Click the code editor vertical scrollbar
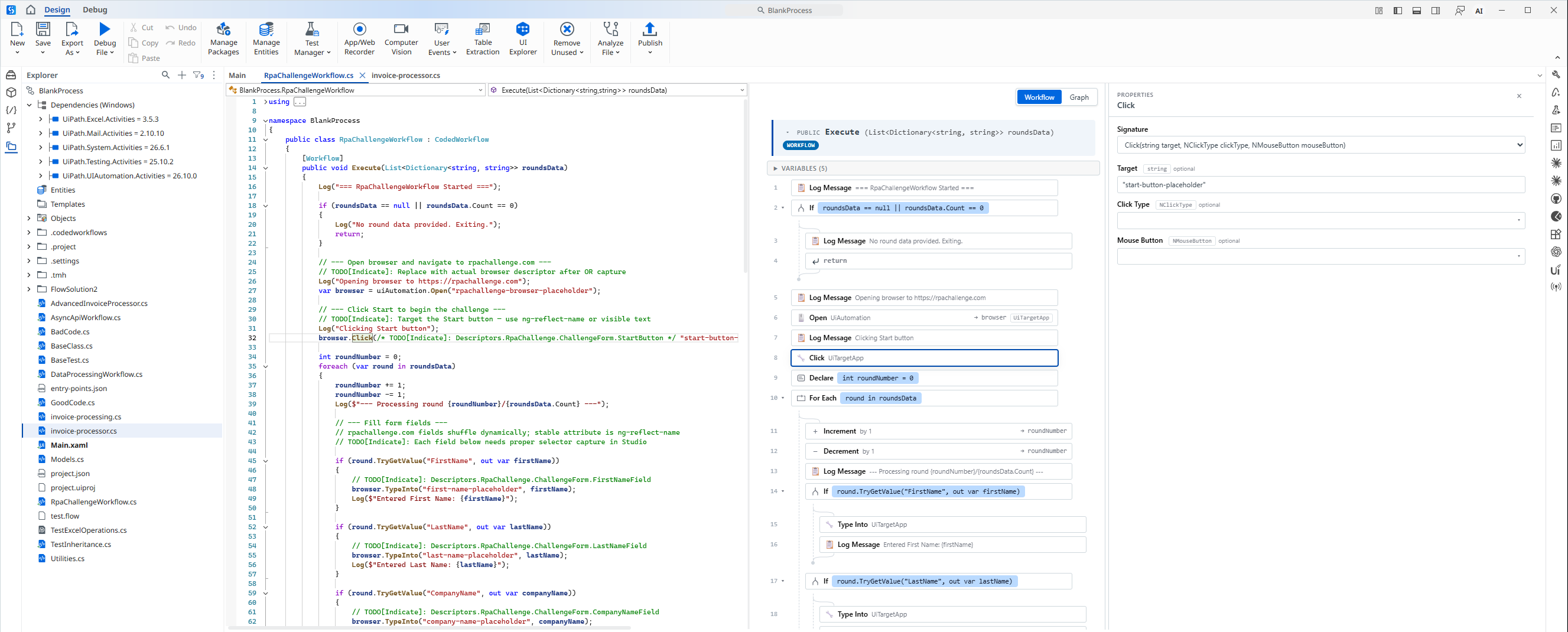The height and width of the screenshot is (632, 1568). pyautogui.click(x=745, y=185)
